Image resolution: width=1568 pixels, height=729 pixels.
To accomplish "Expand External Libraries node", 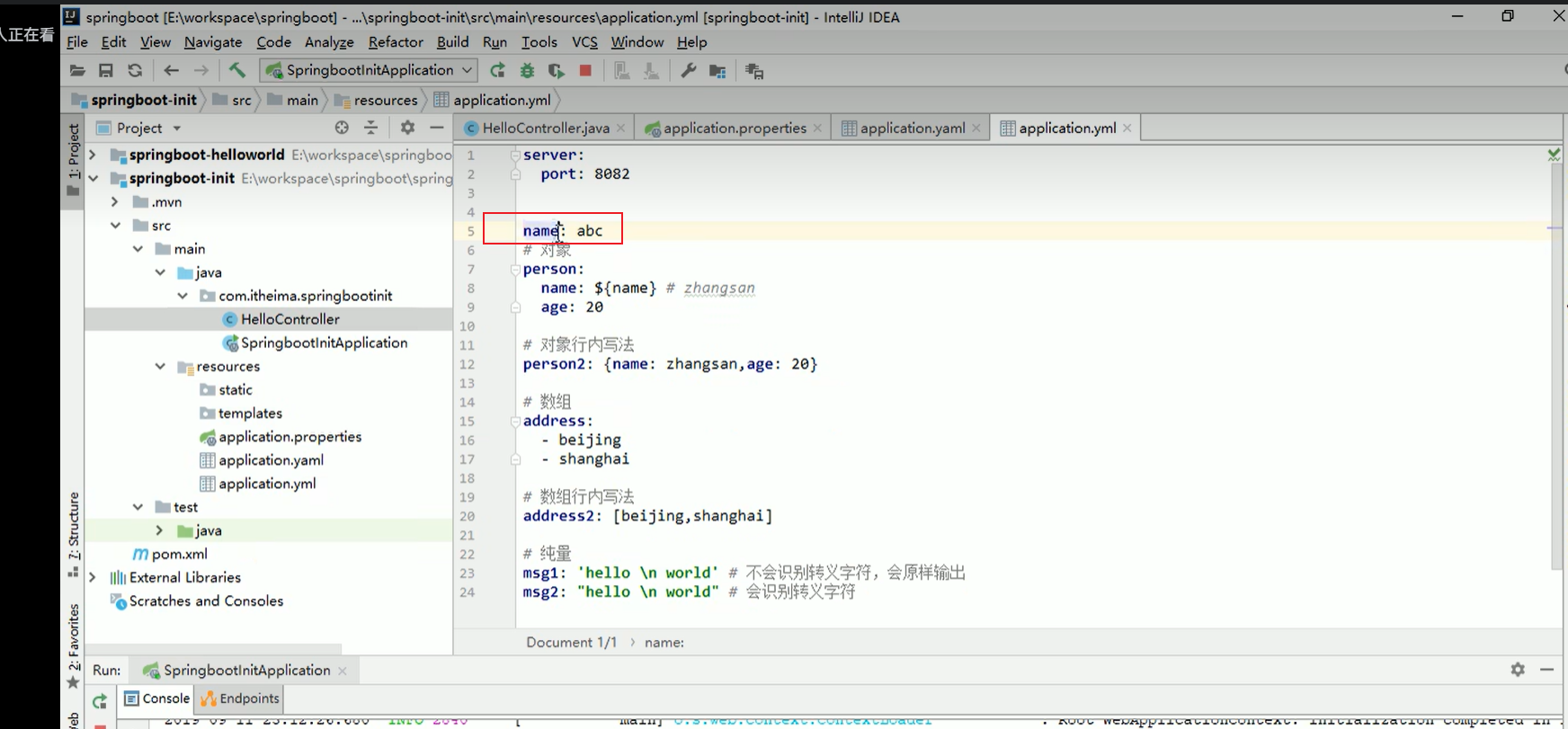I will 93,577.
